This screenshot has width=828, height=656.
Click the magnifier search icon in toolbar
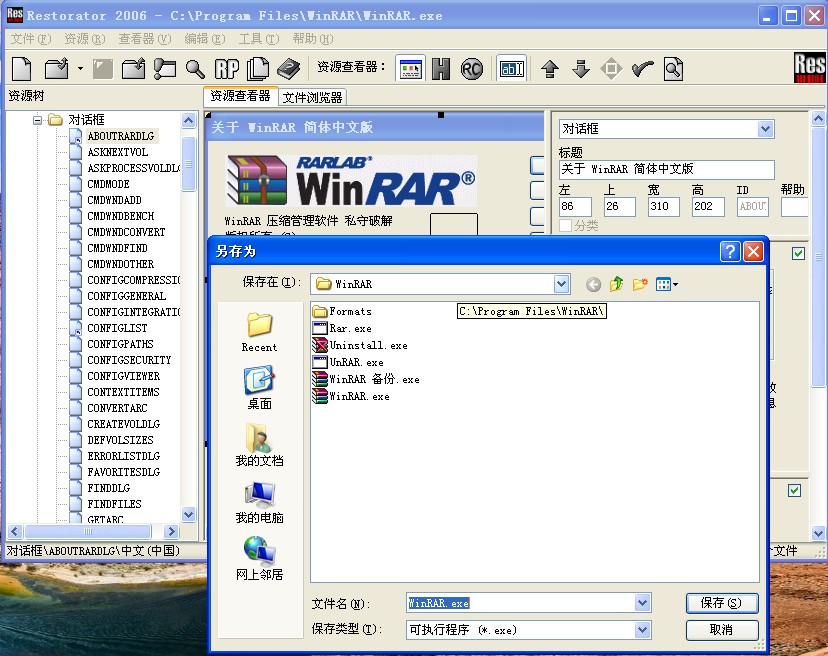coord(196,70)
